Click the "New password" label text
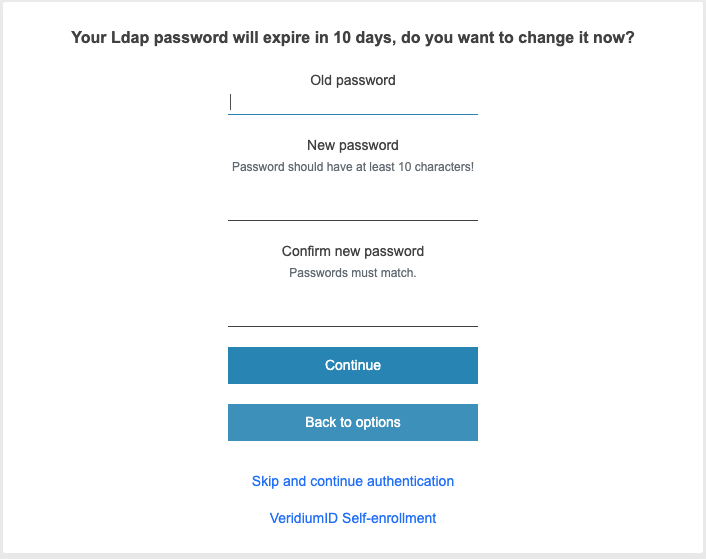This screenshot has height=559, width=706. (353, 145)
